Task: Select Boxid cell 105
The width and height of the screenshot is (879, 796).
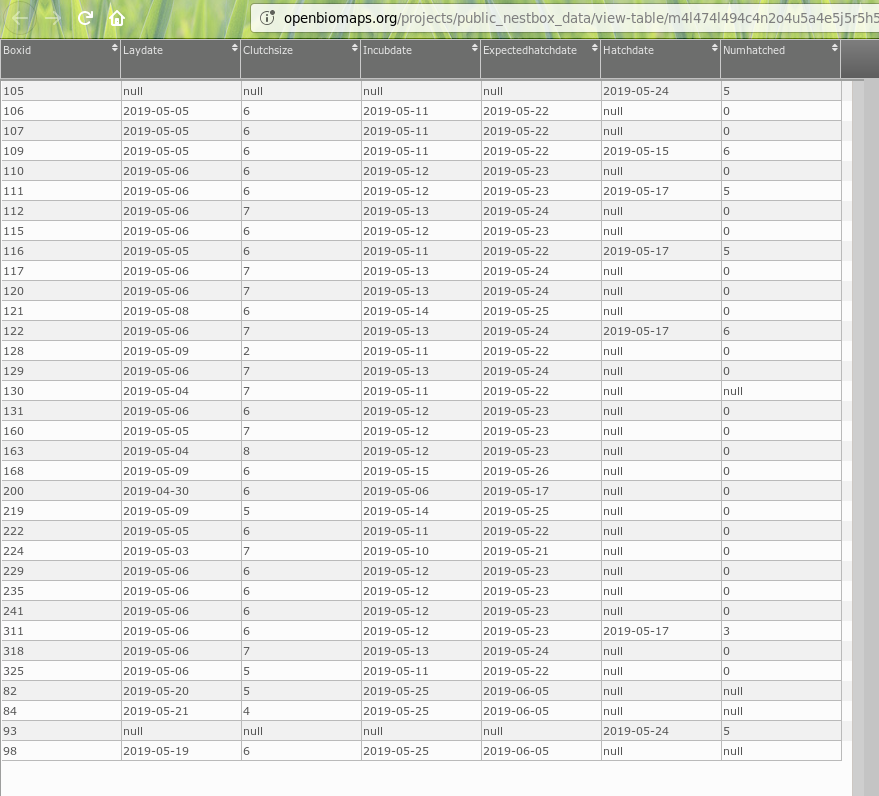Action: [x=61, y=91]
